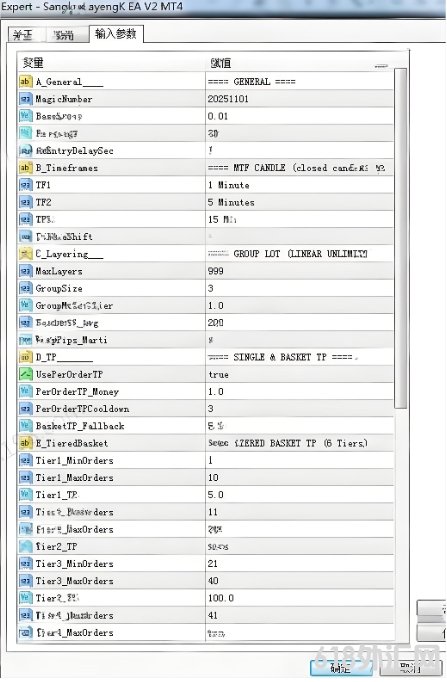Select the TF1 parameter icon
Image resolution: width=447 pixels, height=682 pixels.
(x=25, y=185)
